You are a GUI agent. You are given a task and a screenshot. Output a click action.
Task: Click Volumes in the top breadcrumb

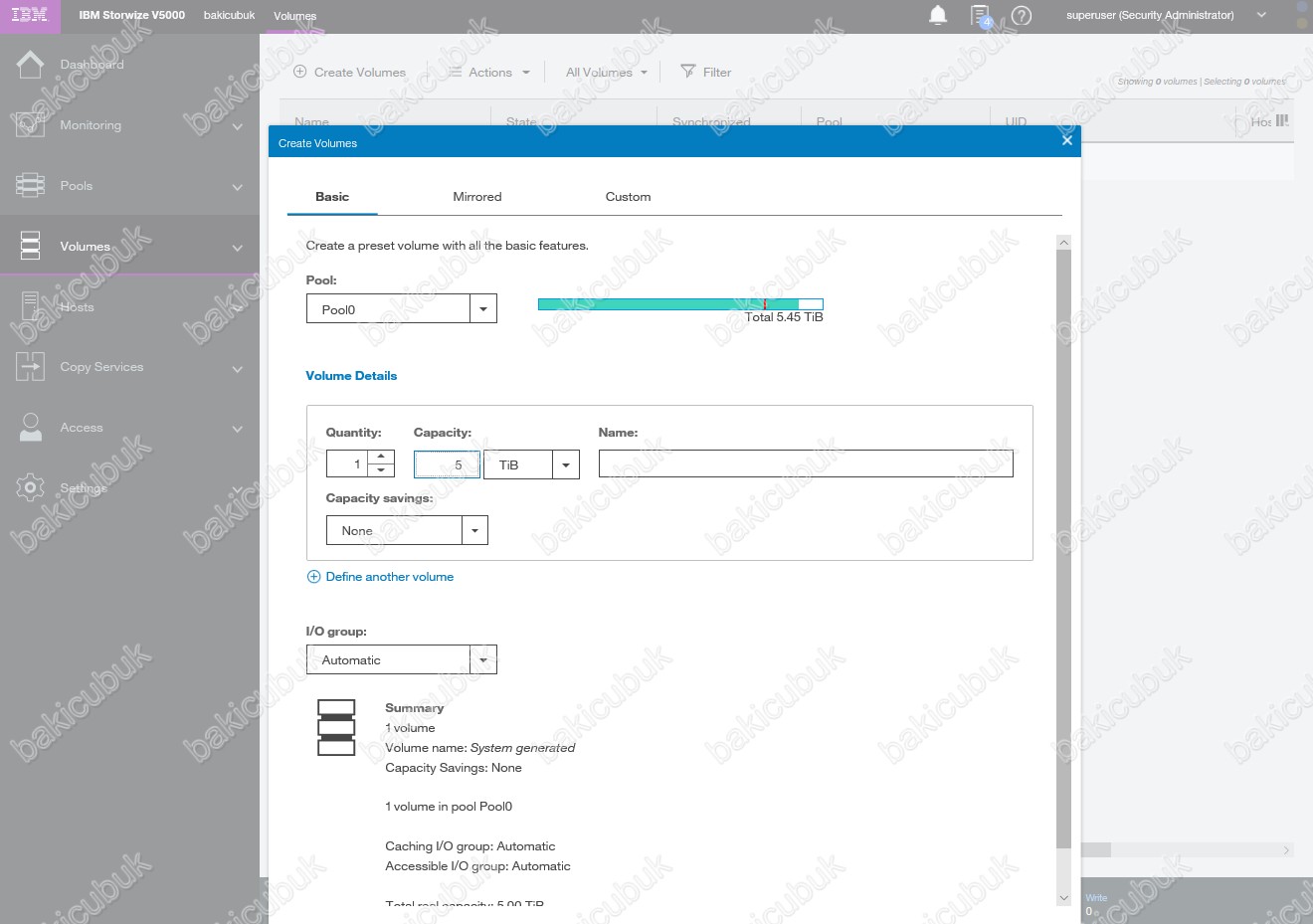click(295, 16)
